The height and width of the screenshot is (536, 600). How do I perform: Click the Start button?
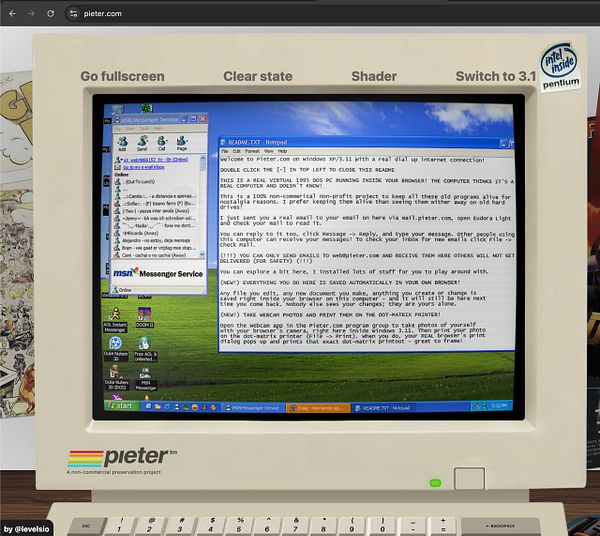[x=122, y=406]
